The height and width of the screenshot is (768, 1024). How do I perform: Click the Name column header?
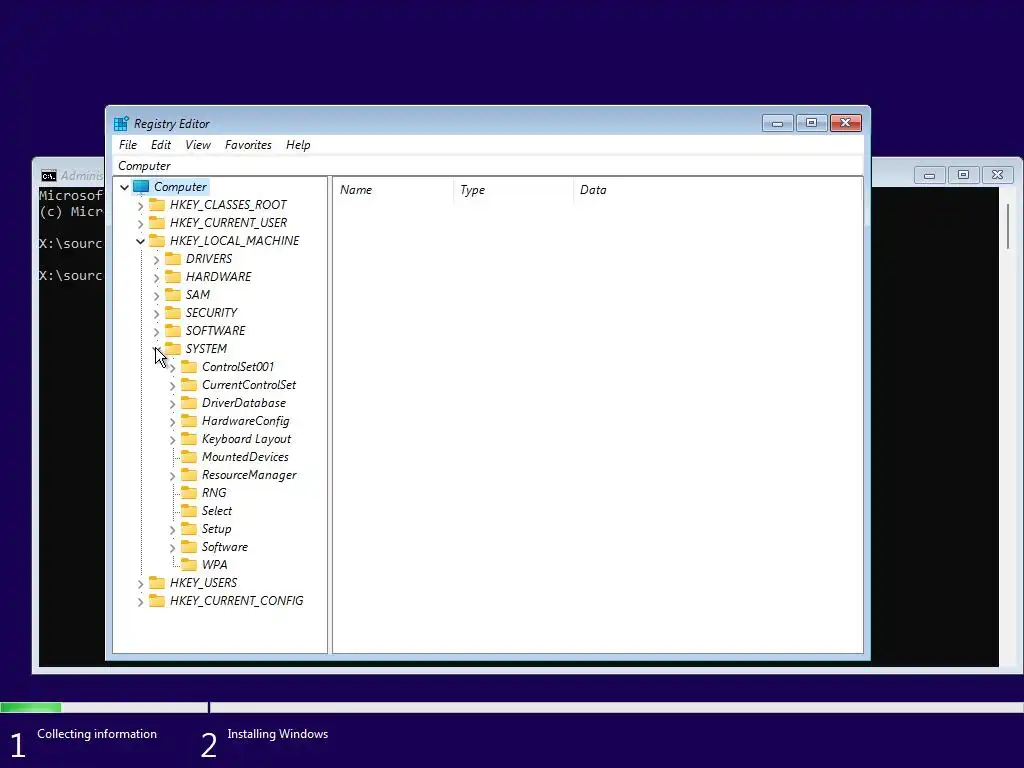[393, 190]
